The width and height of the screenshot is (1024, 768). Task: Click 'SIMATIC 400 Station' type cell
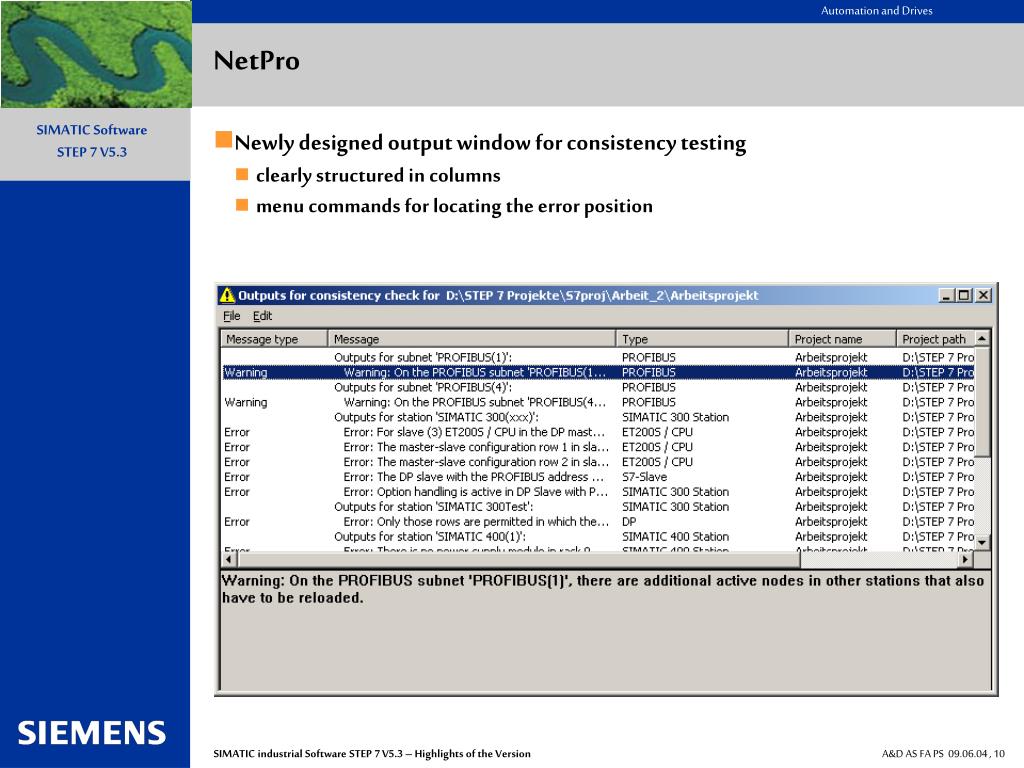pos(675,537)
